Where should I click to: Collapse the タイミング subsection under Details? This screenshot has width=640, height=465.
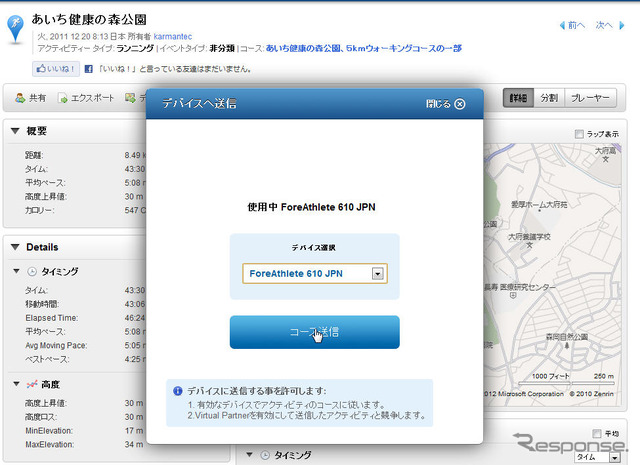(x=16, y=271)
